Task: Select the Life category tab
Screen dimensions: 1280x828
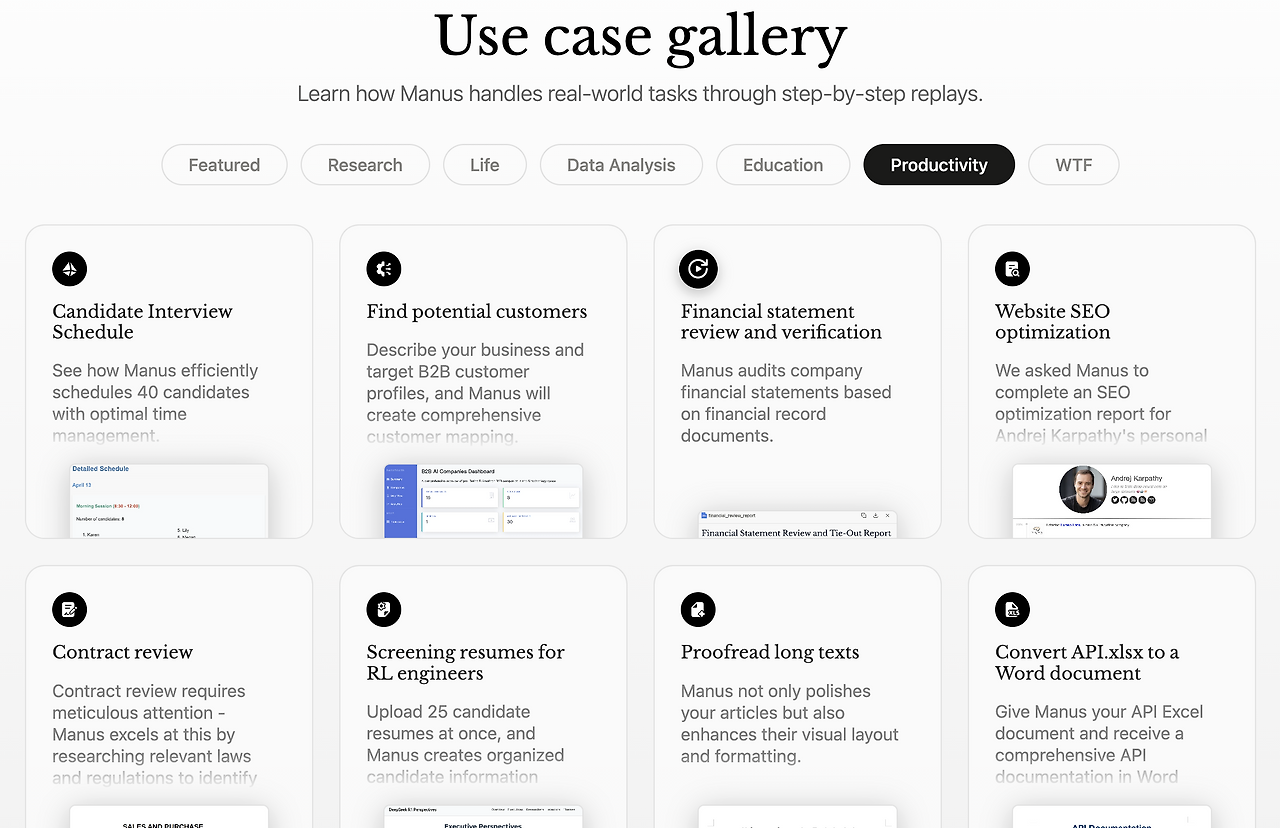Action: (x=485, y=165)
